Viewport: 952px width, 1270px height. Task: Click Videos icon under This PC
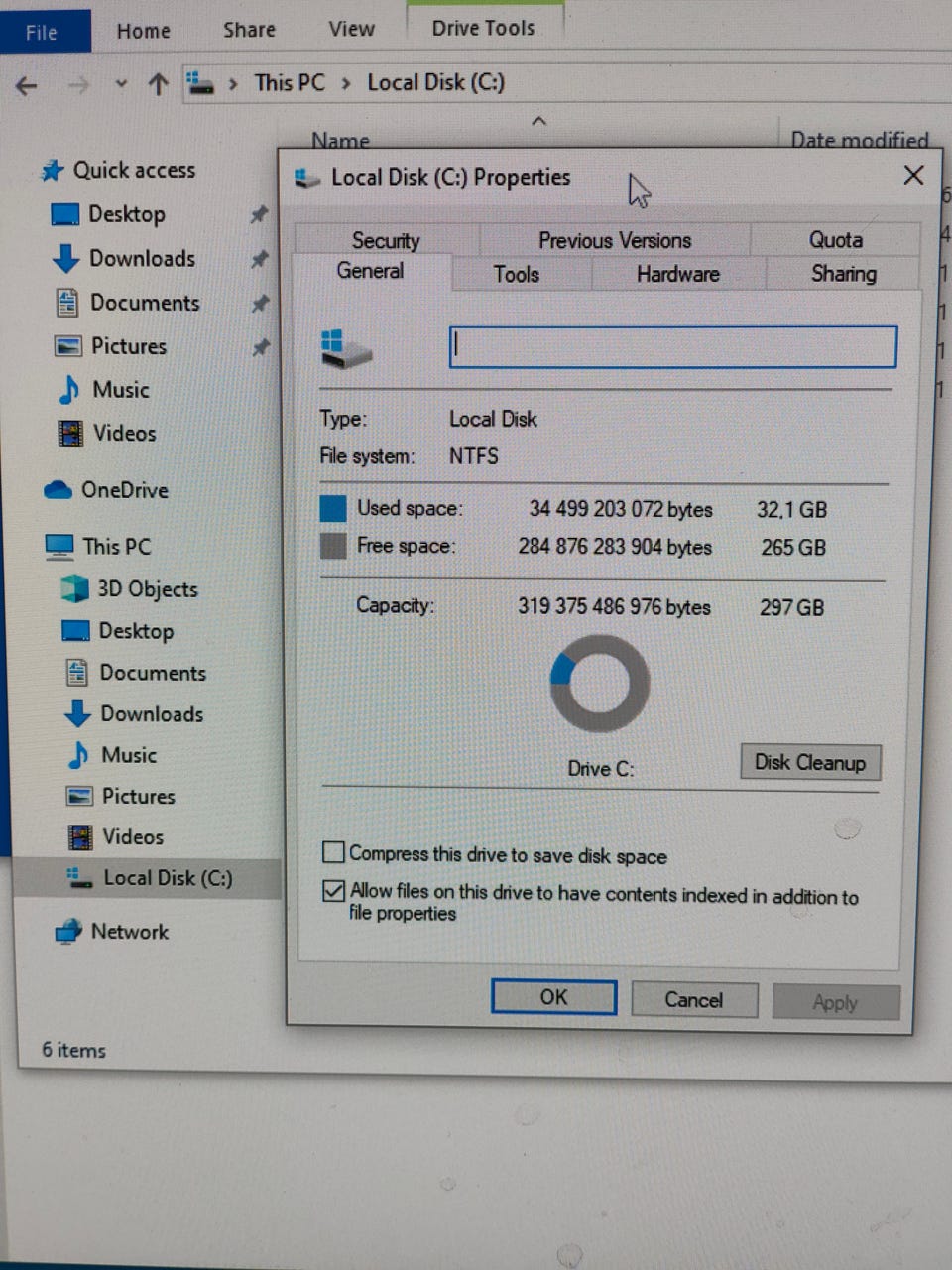[x=80, y=836]
